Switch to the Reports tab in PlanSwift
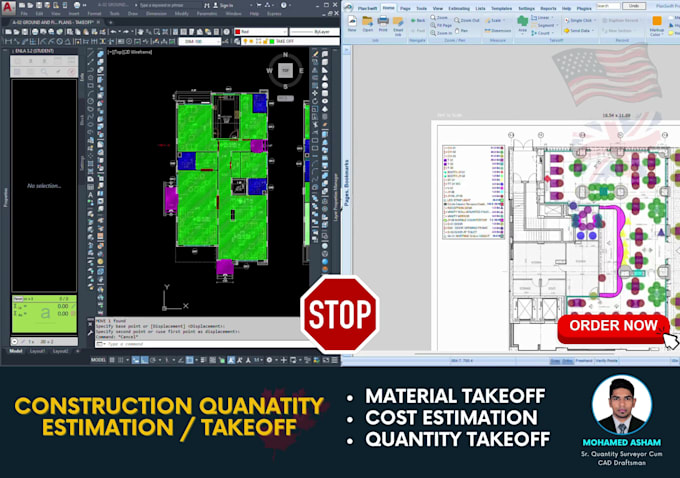Screen dimensions: 680x478 click(548, 8)
